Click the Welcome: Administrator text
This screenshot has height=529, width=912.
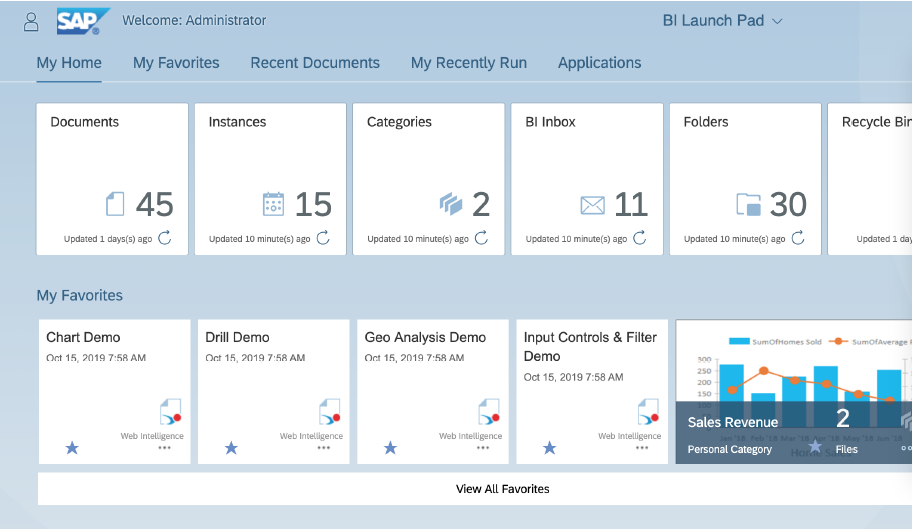[194, 20]
